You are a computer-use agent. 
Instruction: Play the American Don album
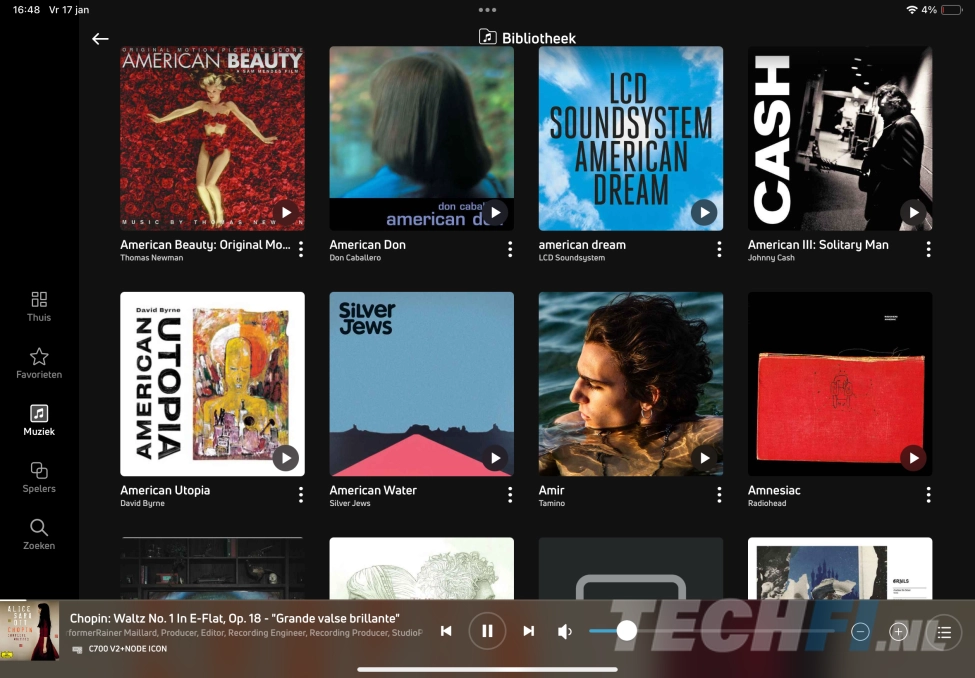click(x=496, y=213)
